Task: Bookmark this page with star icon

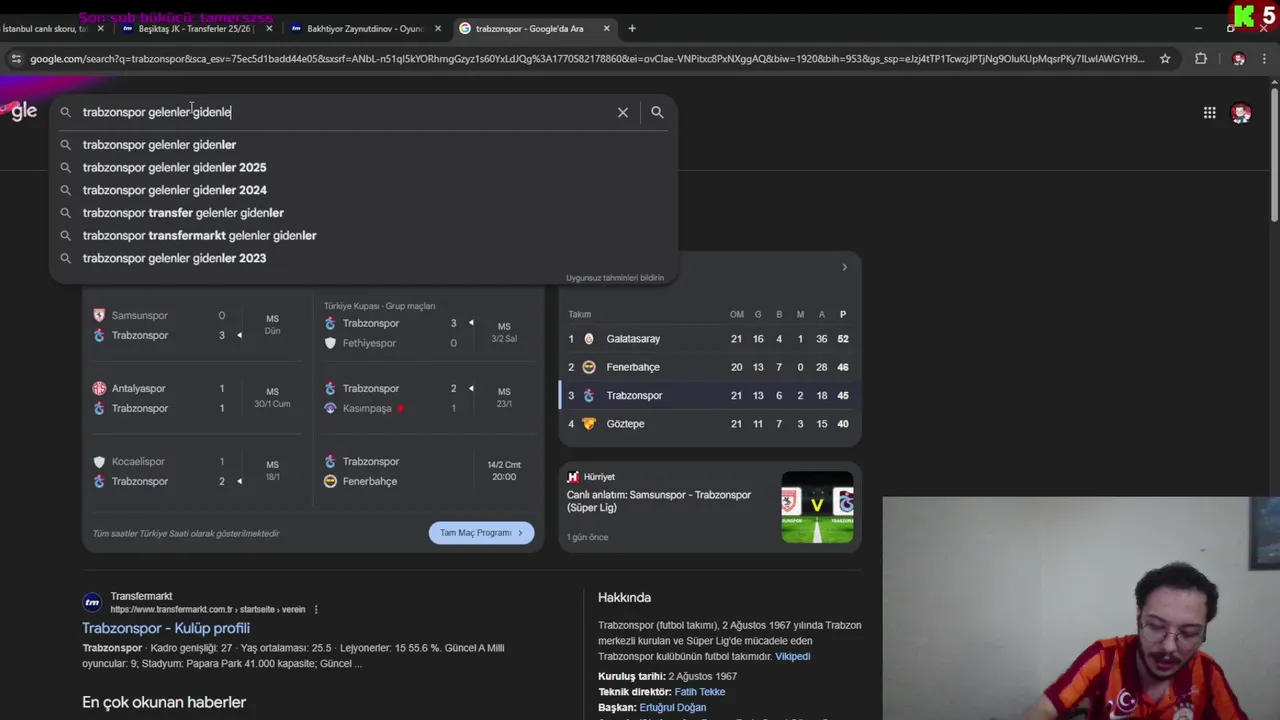Action: [x=1165, y=59]
